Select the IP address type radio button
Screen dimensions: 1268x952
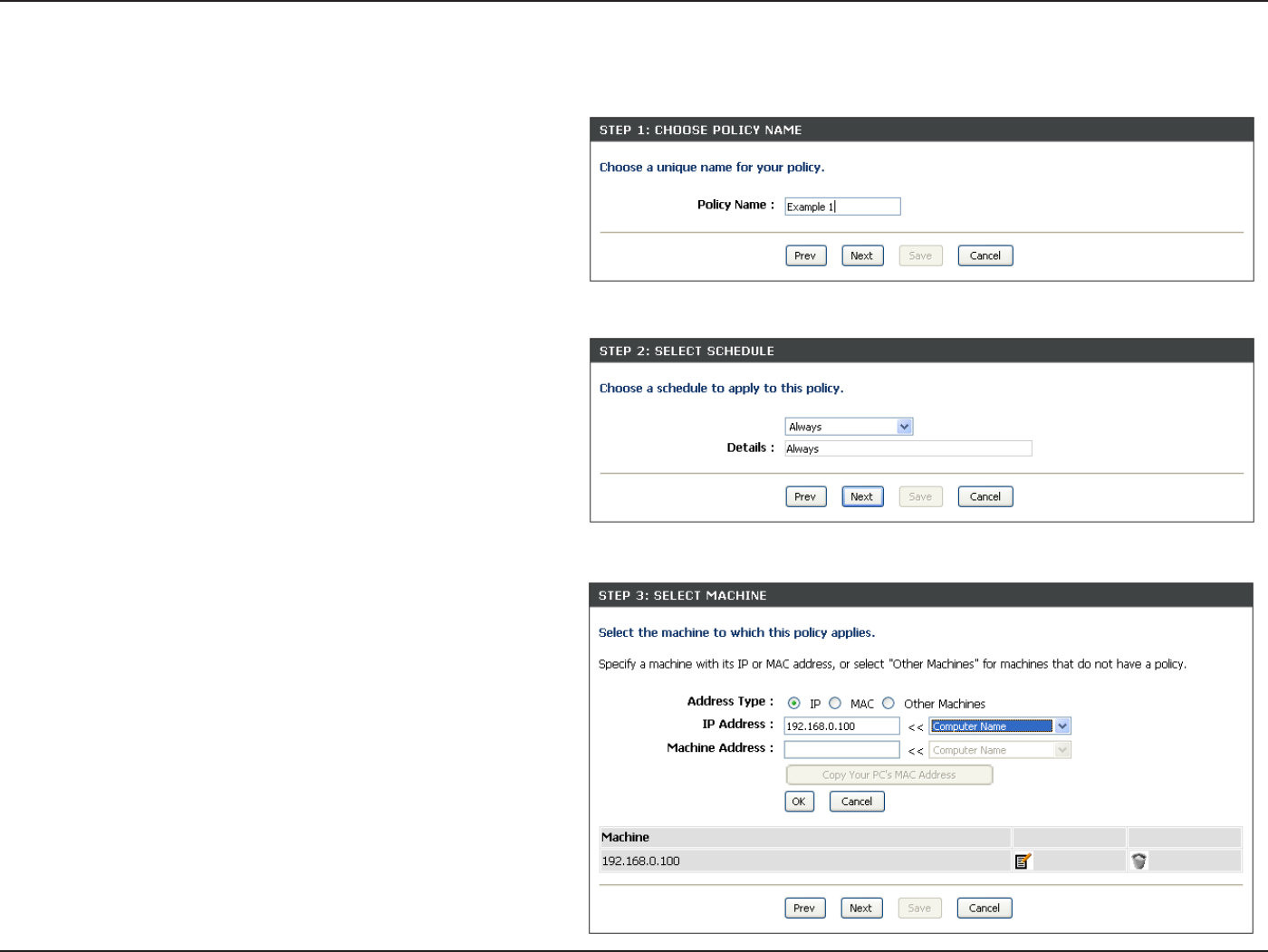[794, 704]
